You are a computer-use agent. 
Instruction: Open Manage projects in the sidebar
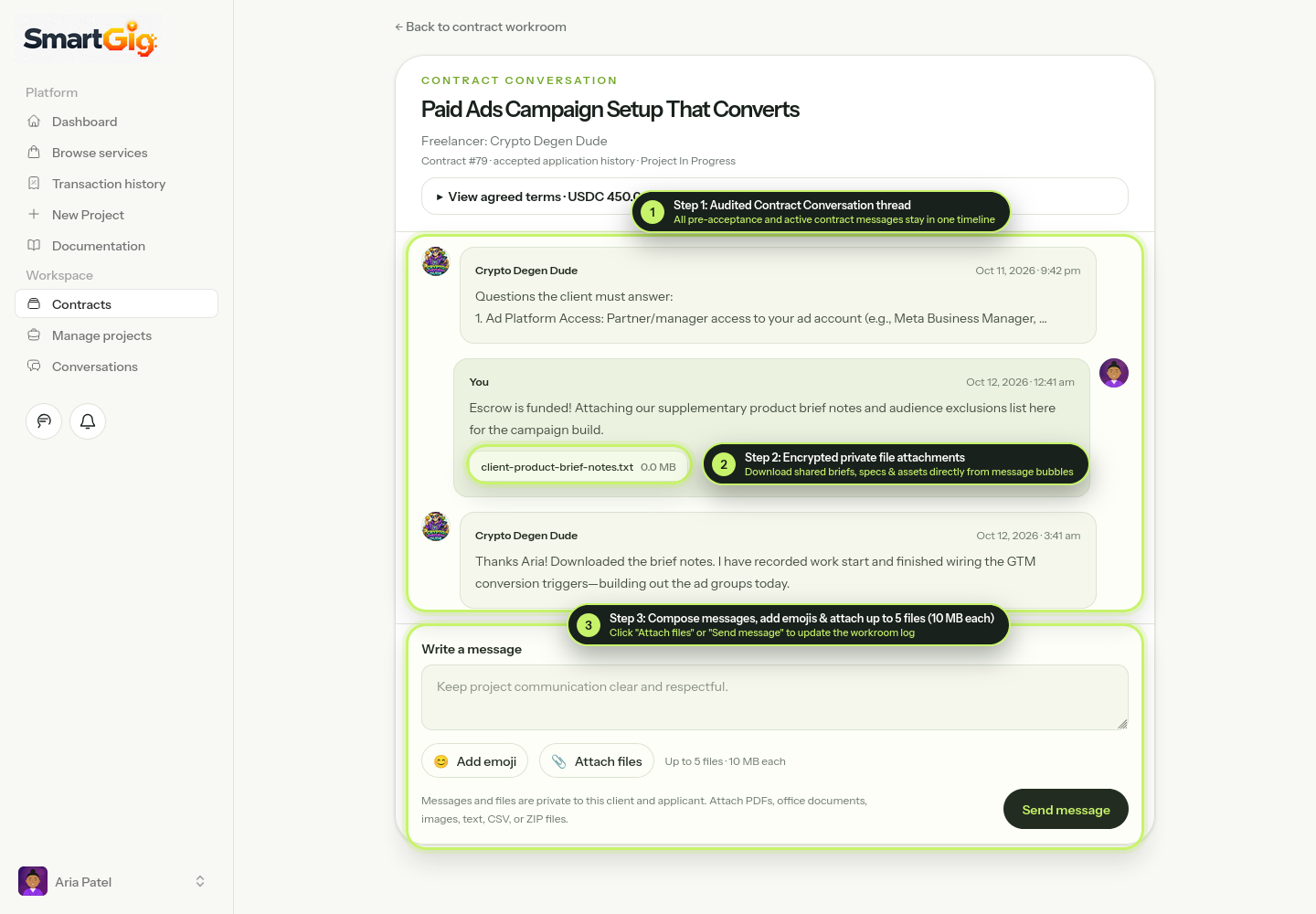pyautogui.click(x=116, y=335)
